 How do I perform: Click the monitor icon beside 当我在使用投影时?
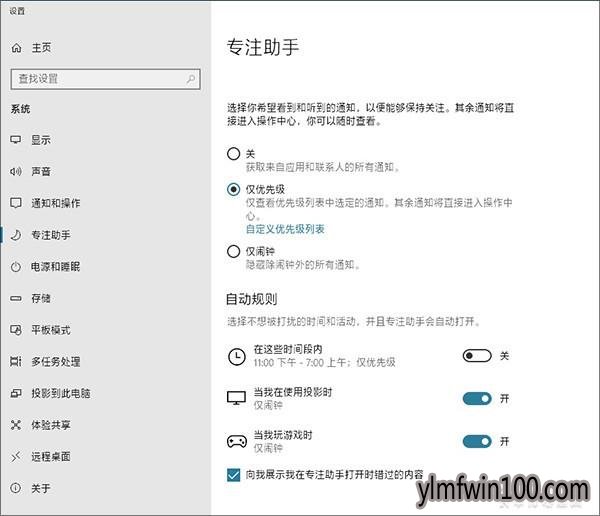[236, 398]
